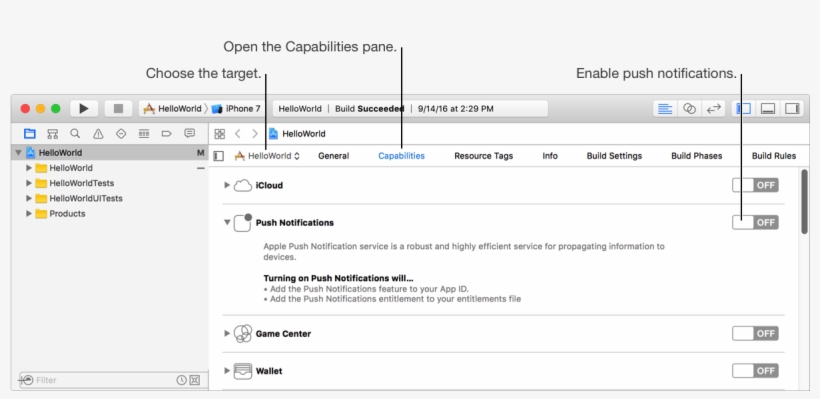Viewport: 820px width, 399px height.
Task: Open the Build Phases tab
Action: tap(697, 156)
